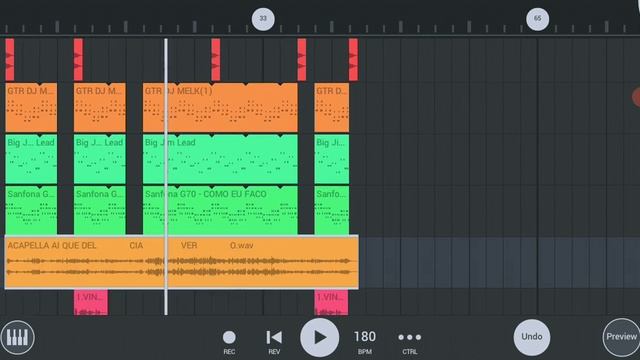Viewport: 640px width, 360px height.
Task: Select the first Big J... Lead clip
Action: tap(31, 159)
